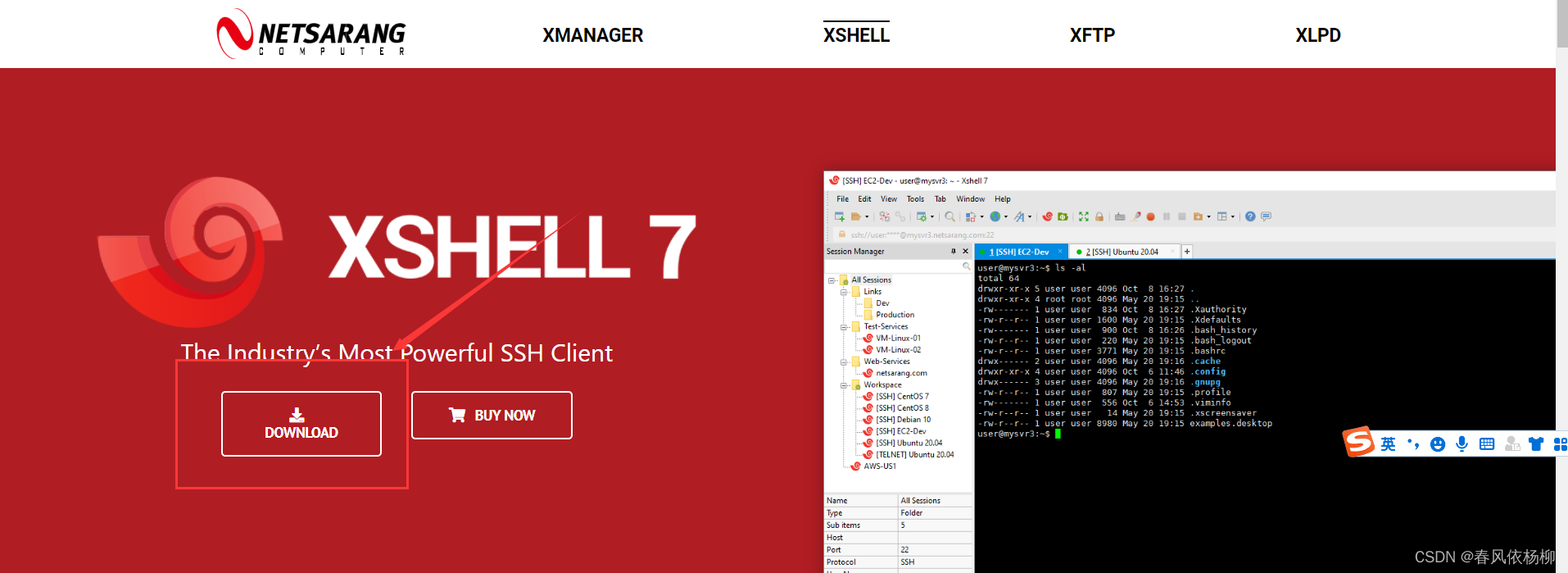The width and height of the screenshot is (1568, 573).
Task: Click the Reconnect chain-link toolbar icon
Action: click(900, 216)
